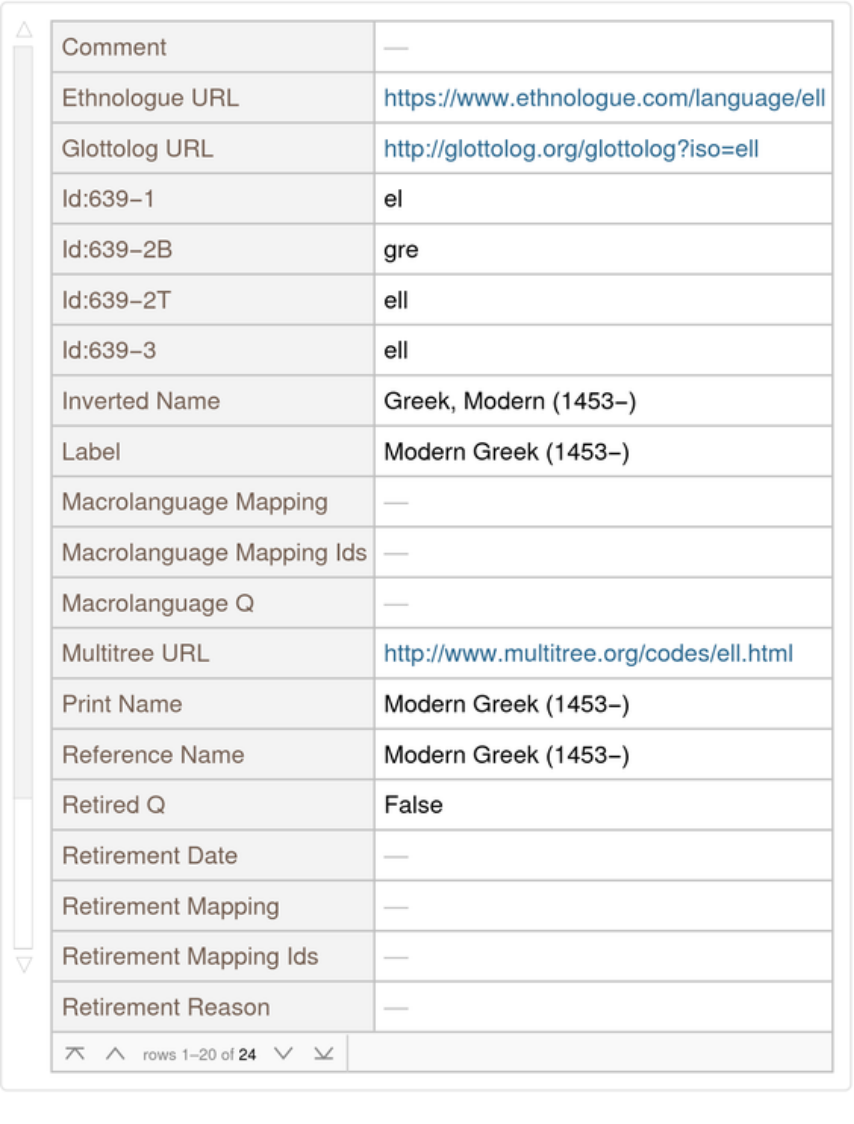Click scroll down triangle on left scrollbar

coord(23,965)
